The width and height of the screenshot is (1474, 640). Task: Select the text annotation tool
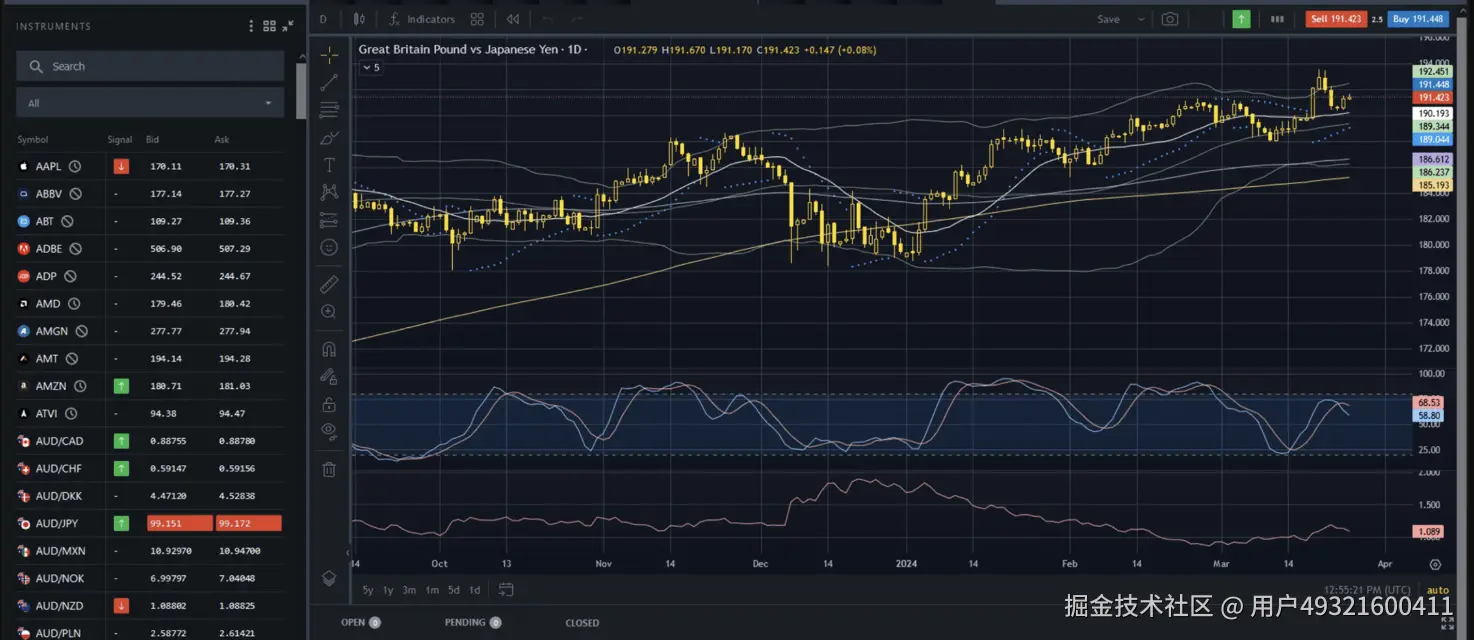pos(329,165)
